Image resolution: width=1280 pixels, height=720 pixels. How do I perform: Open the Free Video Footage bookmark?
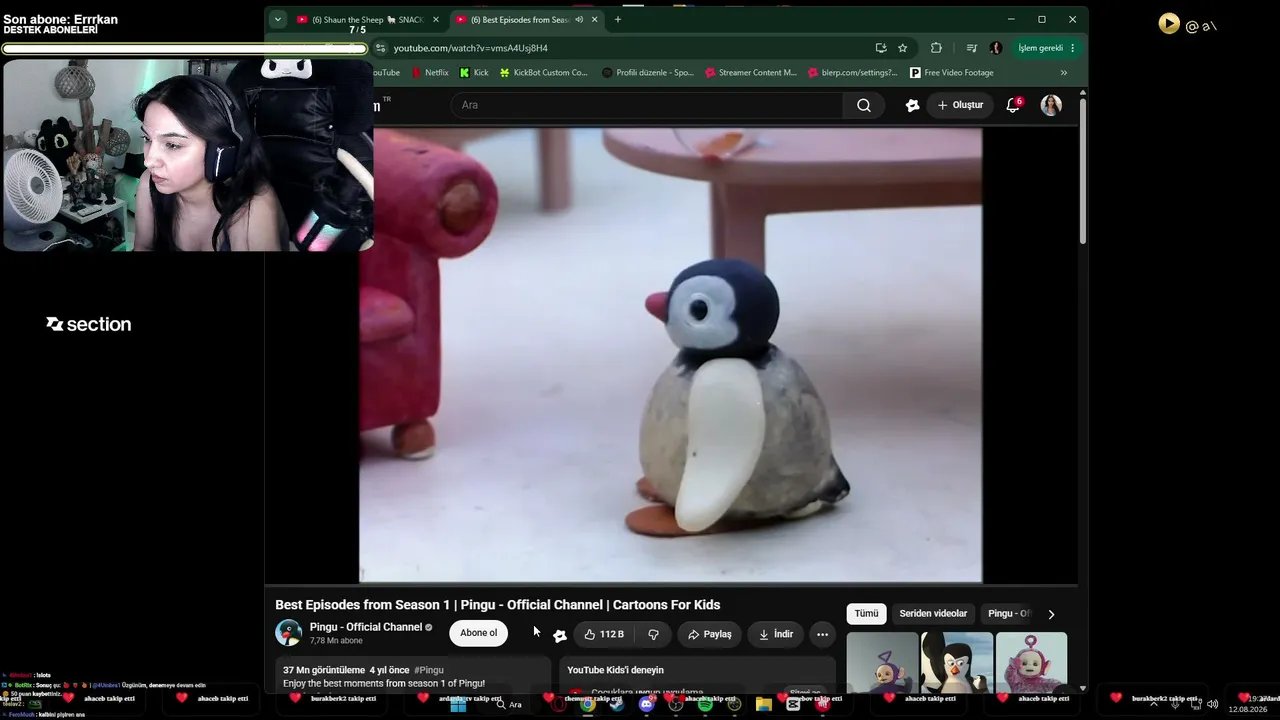(x=951, y=72)
